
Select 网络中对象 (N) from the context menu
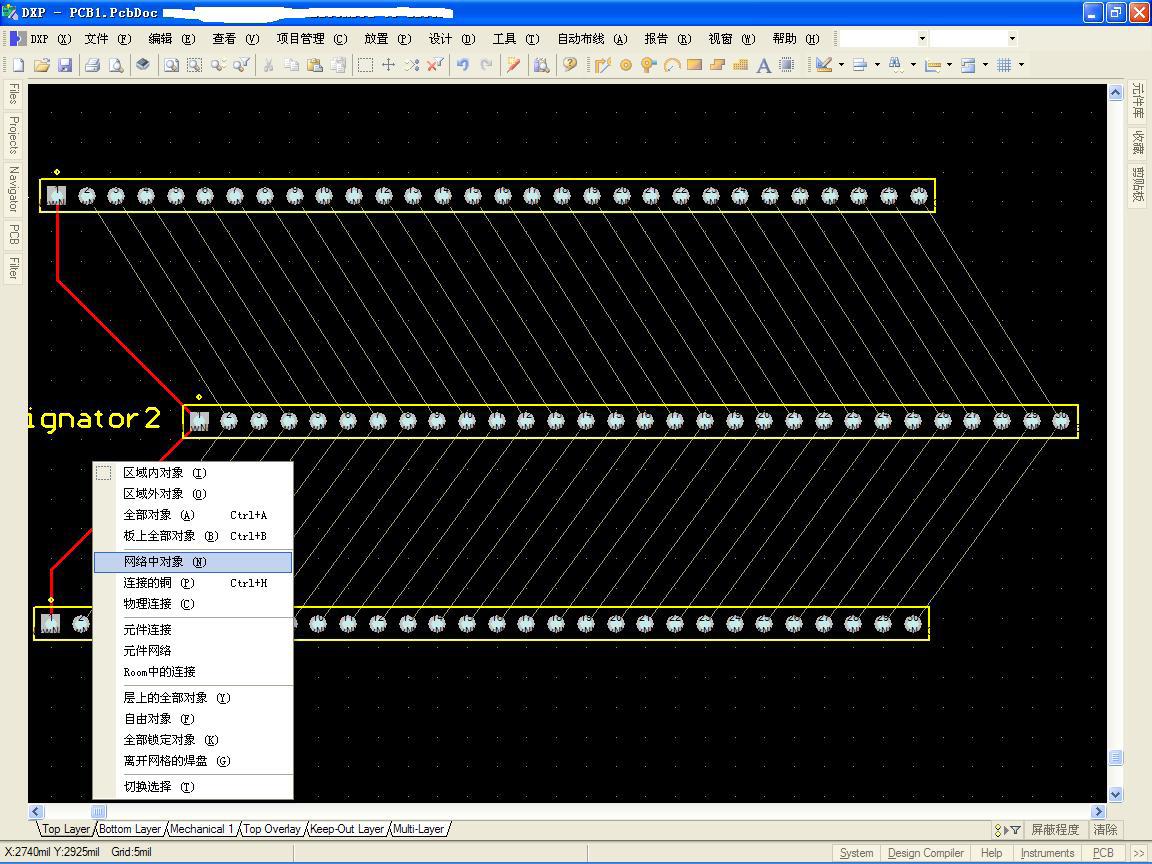(165, 562)
